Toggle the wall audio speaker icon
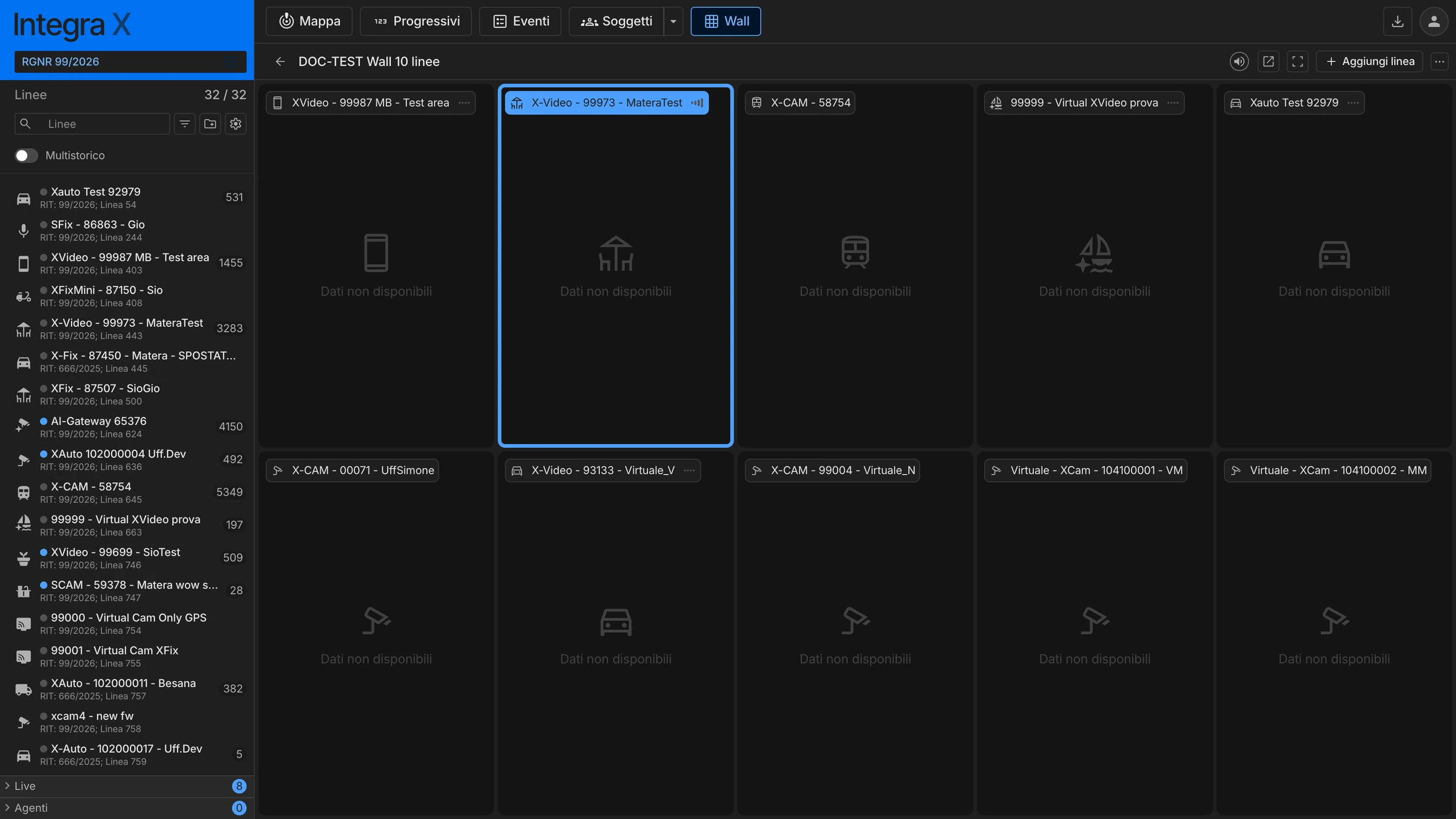Viewport: 1456px width, 819px height. click(1239, 61)
